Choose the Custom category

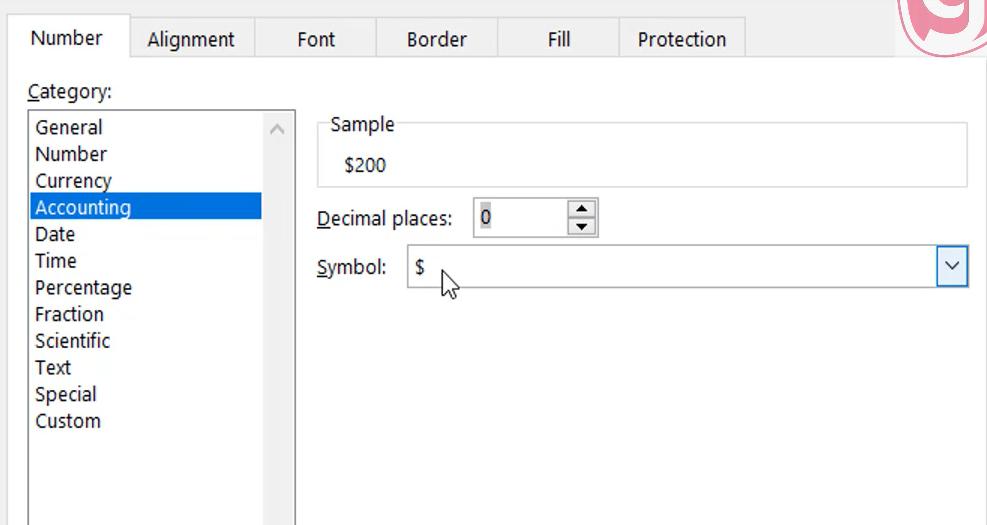68,421
